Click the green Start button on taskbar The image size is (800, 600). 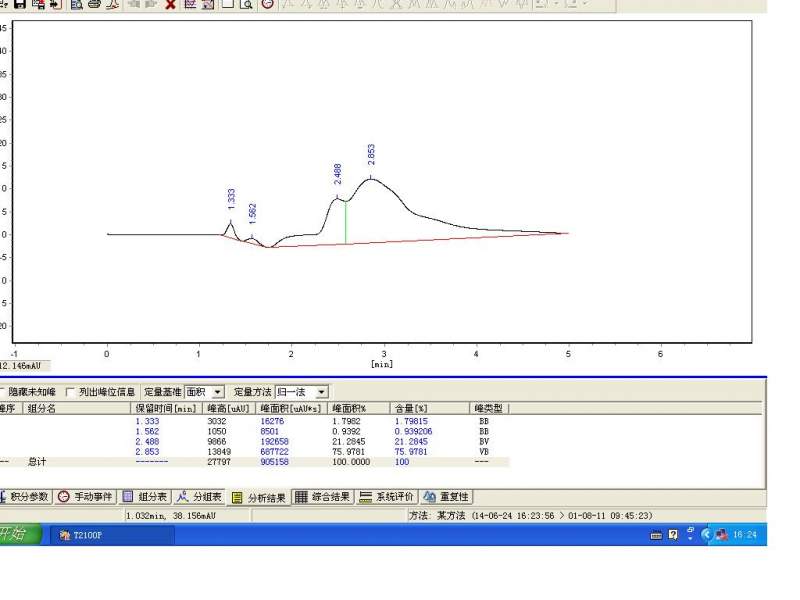19,534
